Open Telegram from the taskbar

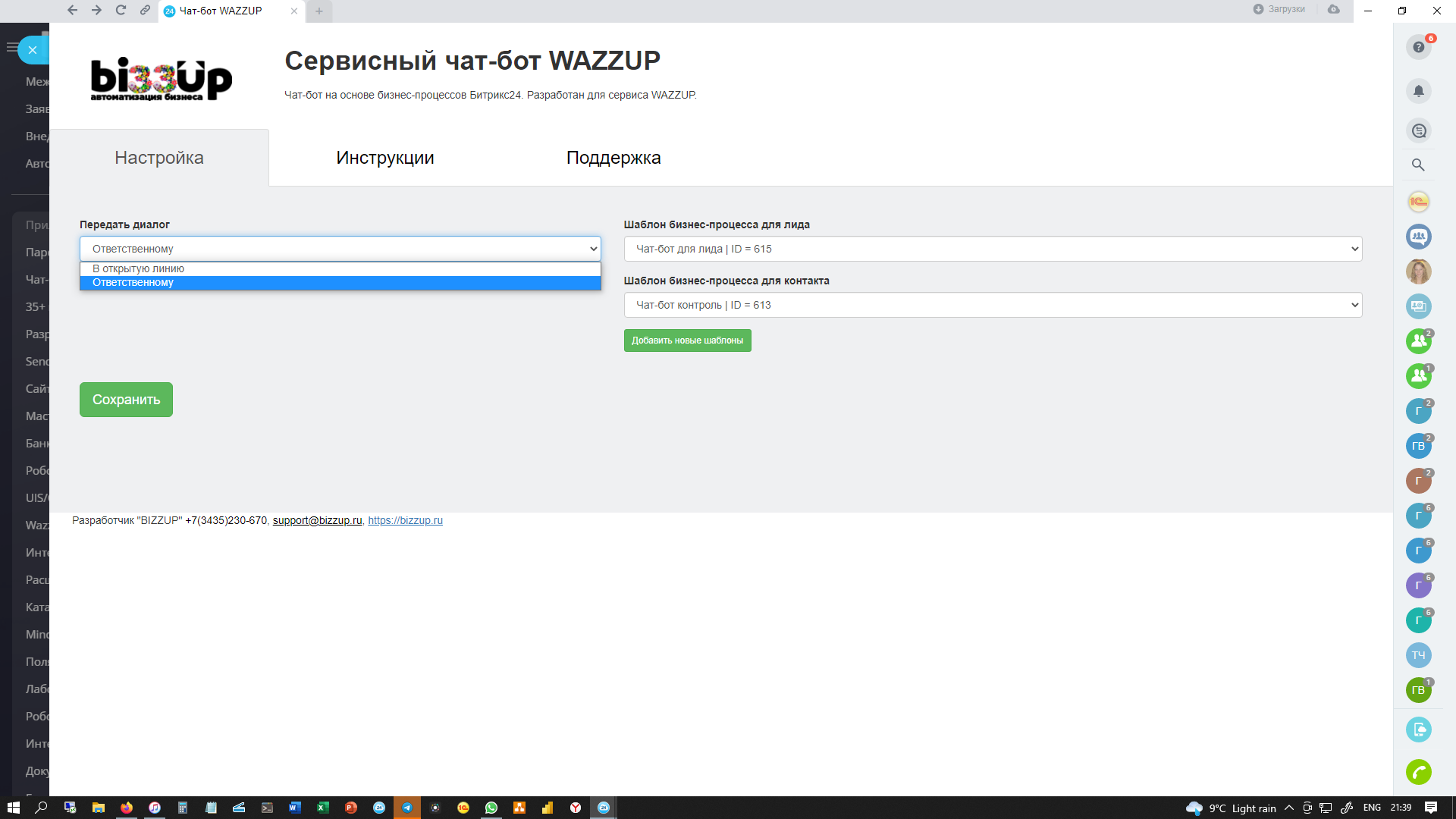point(406,808)
